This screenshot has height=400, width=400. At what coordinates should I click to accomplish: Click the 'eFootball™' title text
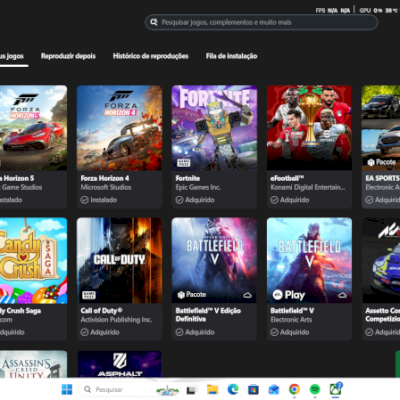[287, 178]
